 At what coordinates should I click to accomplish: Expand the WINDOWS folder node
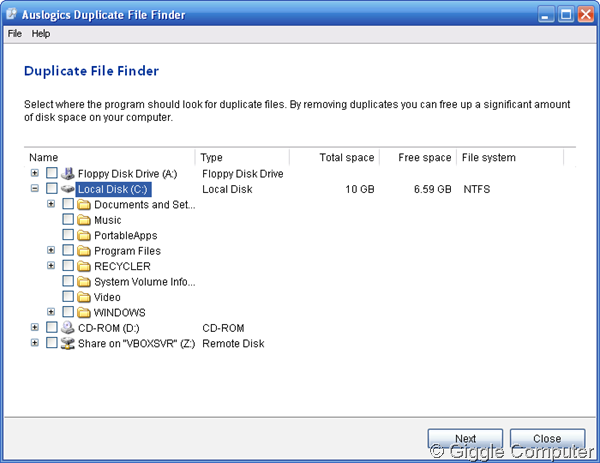51,312
